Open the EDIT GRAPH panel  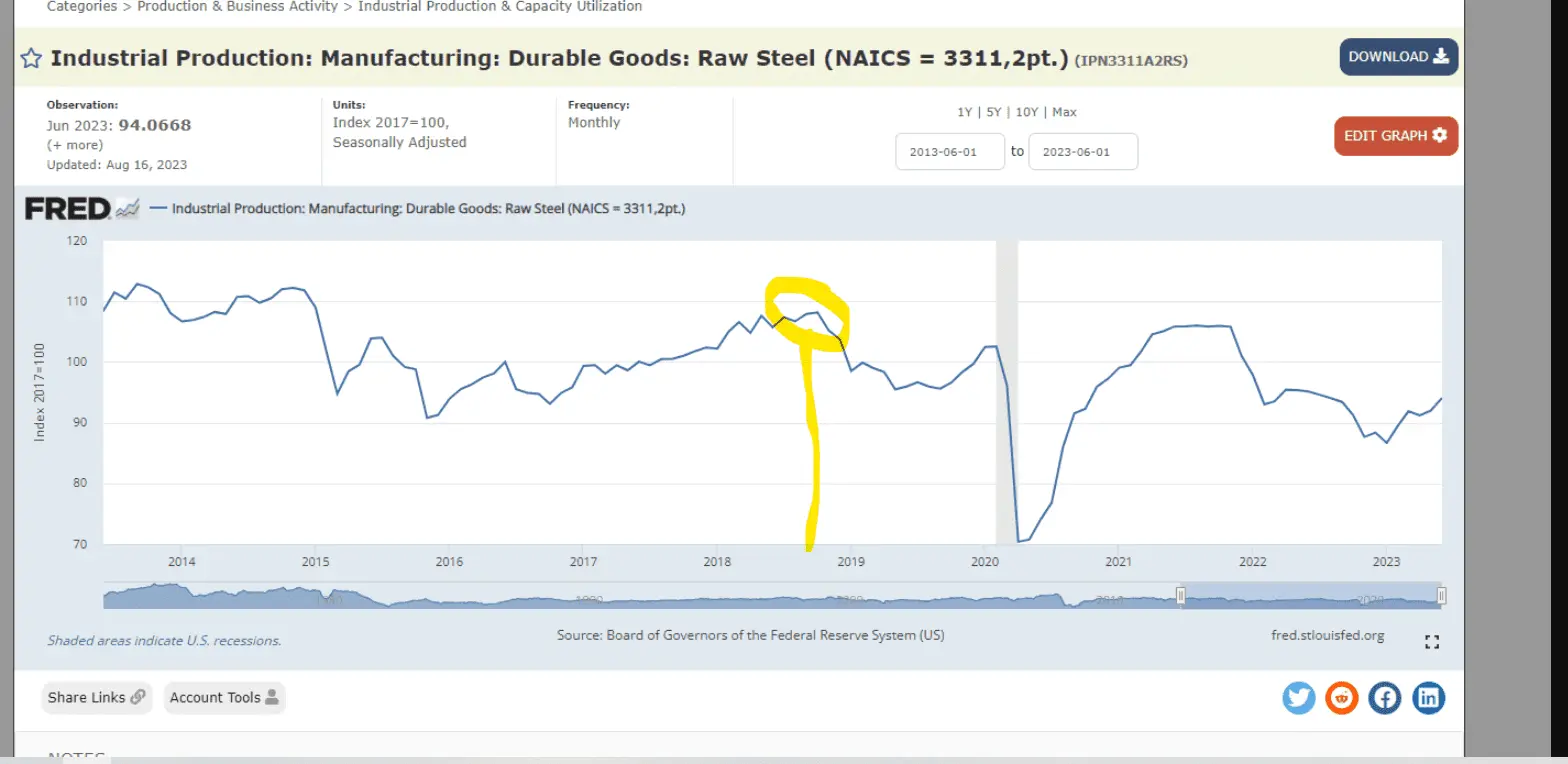1395,136
